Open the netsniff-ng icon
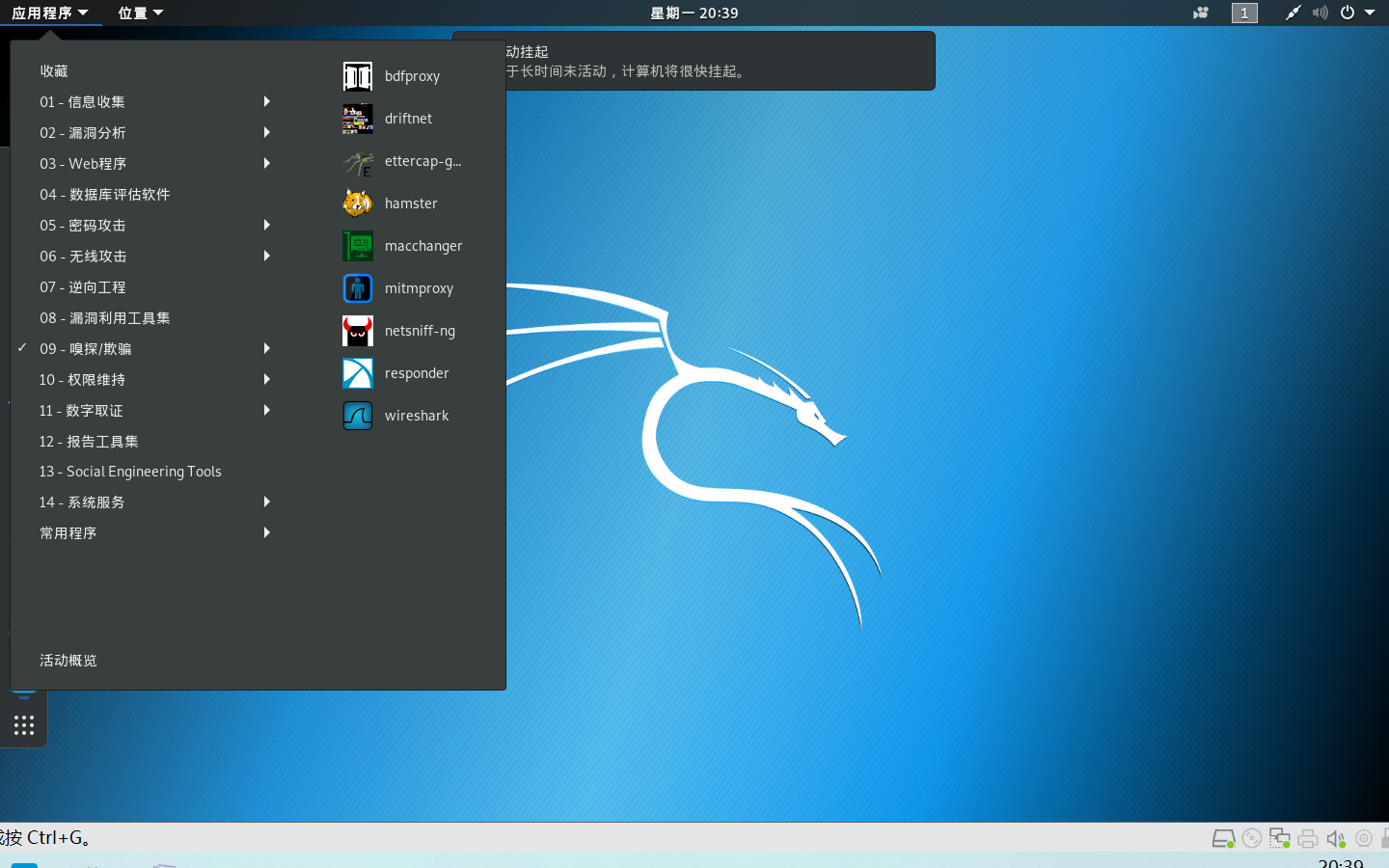 click(x=358, y=331)
